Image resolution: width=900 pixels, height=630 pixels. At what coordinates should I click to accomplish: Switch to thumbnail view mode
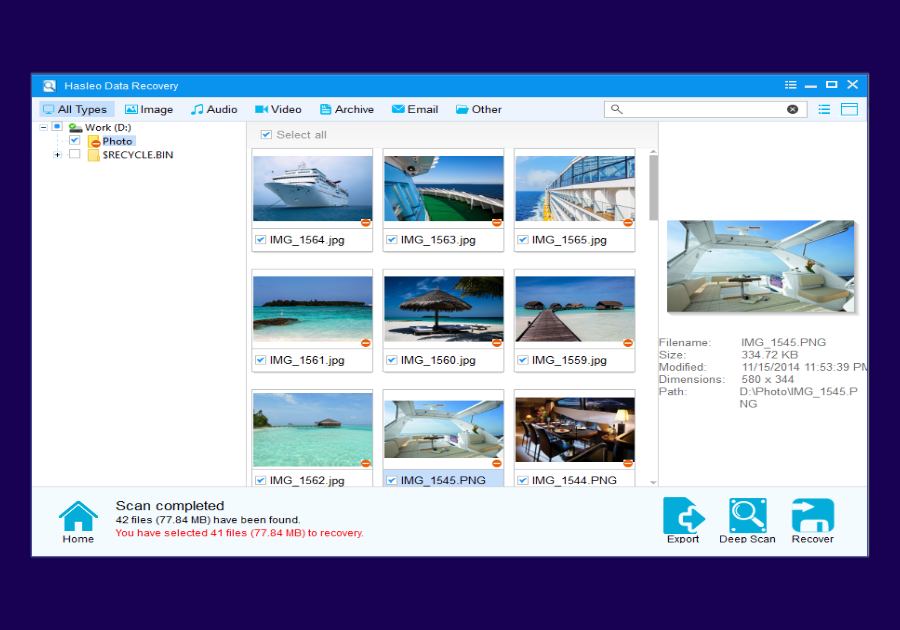849,109
